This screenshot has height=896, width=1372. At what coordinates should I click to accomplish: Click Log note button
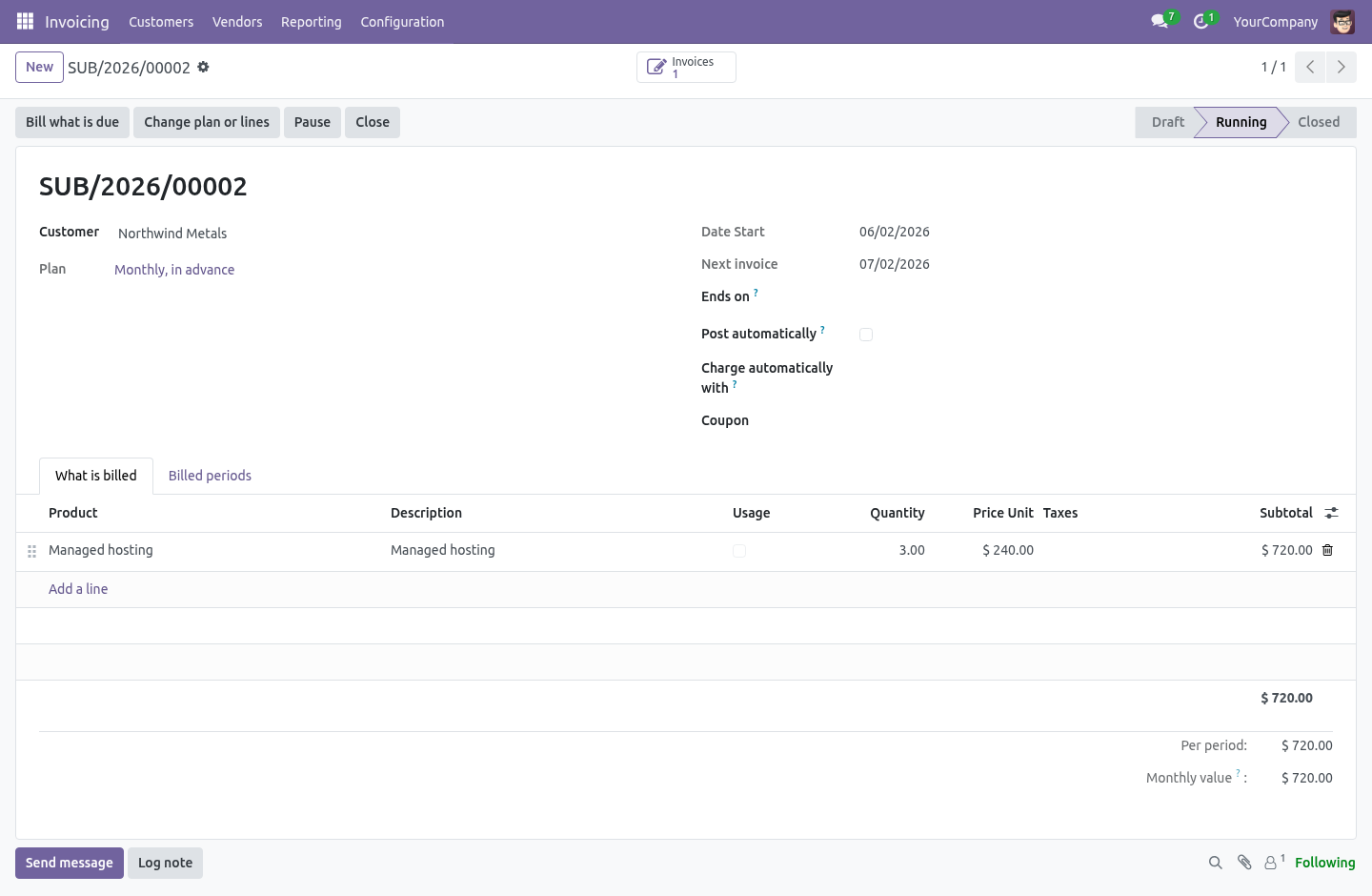165,863
